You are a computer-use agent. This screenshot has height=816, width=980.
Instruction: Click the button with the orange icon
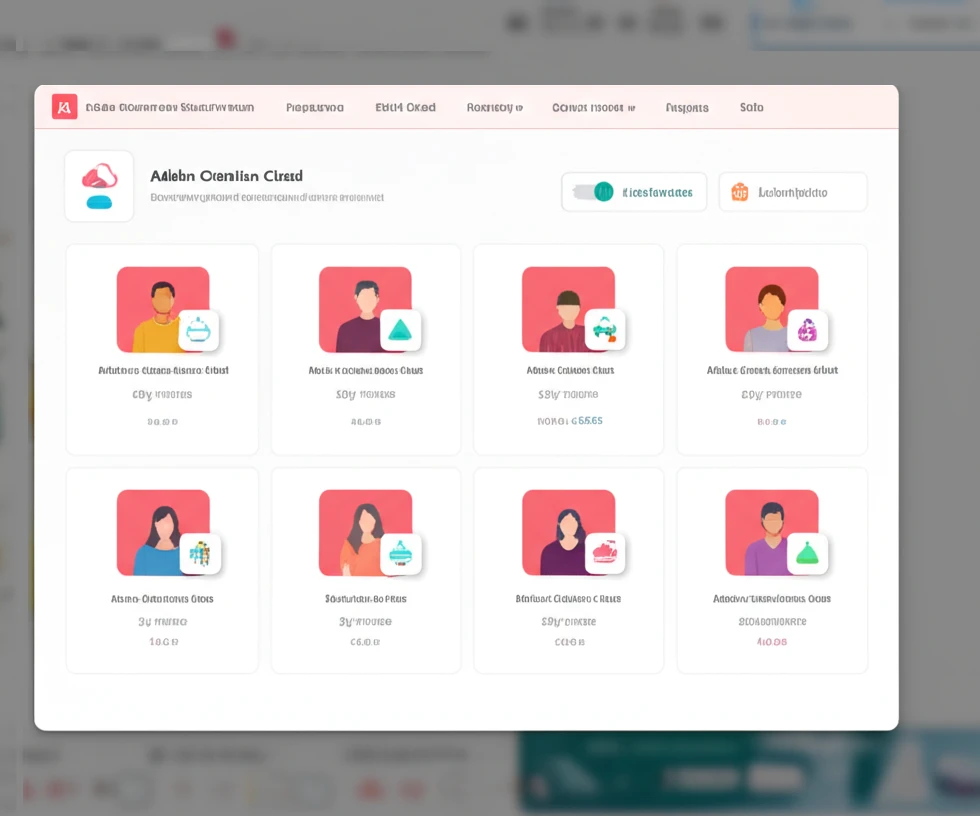point(792,192)
